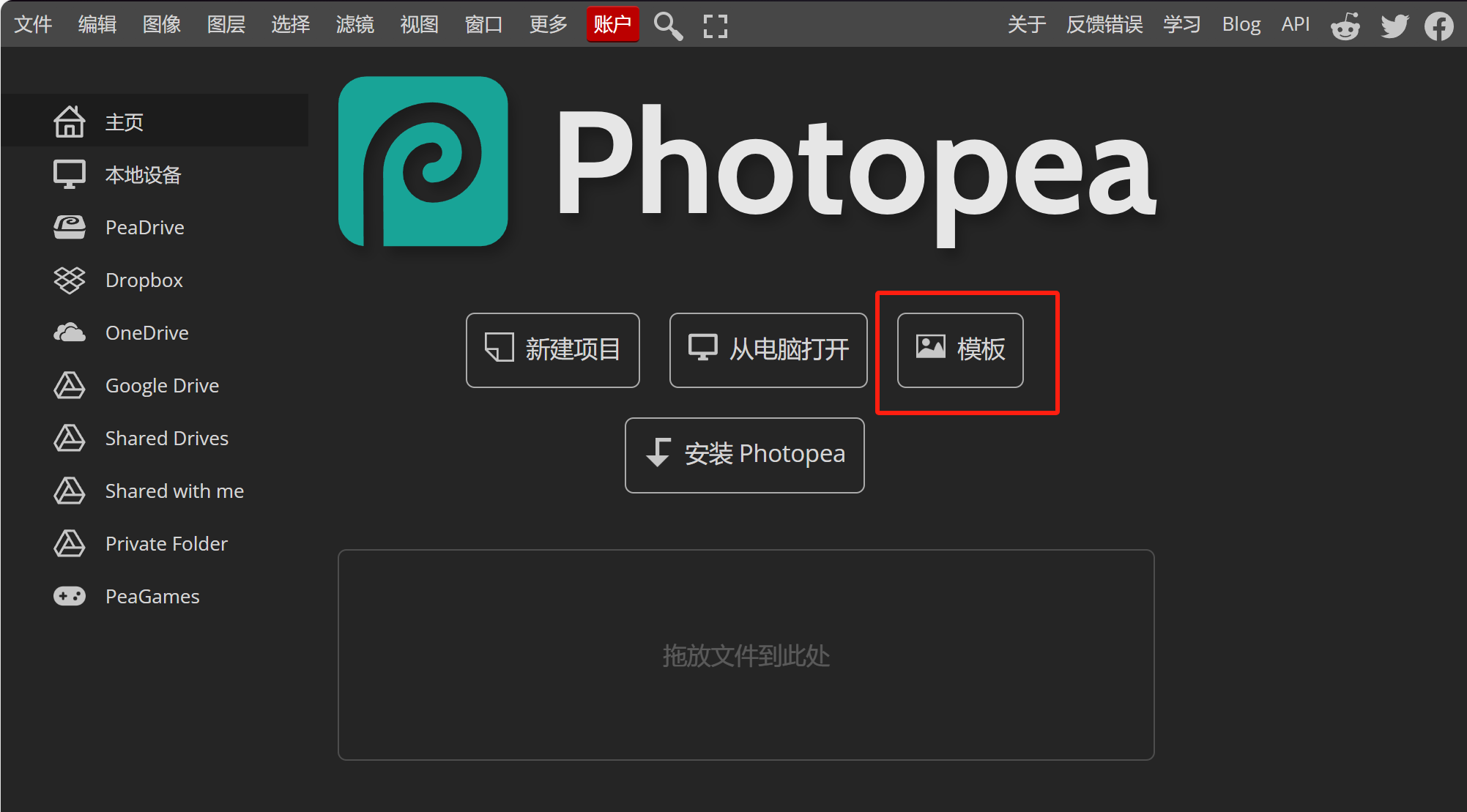
Task: Enter fullscreen mode via the fullscreen icon
Action: tap(714, 24)
